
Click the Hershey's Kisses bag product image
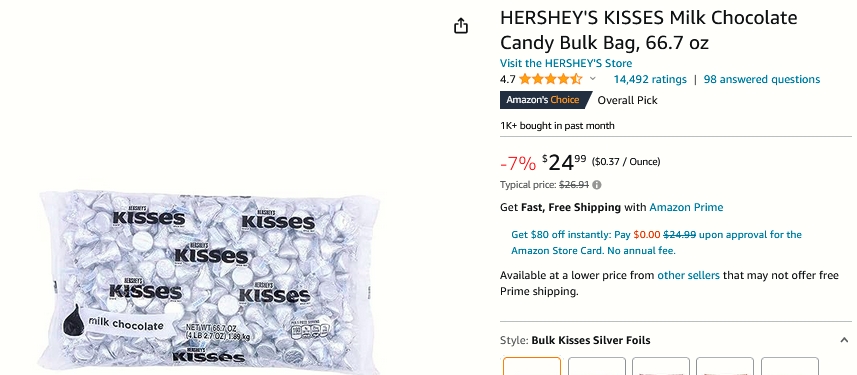(208, 281)
